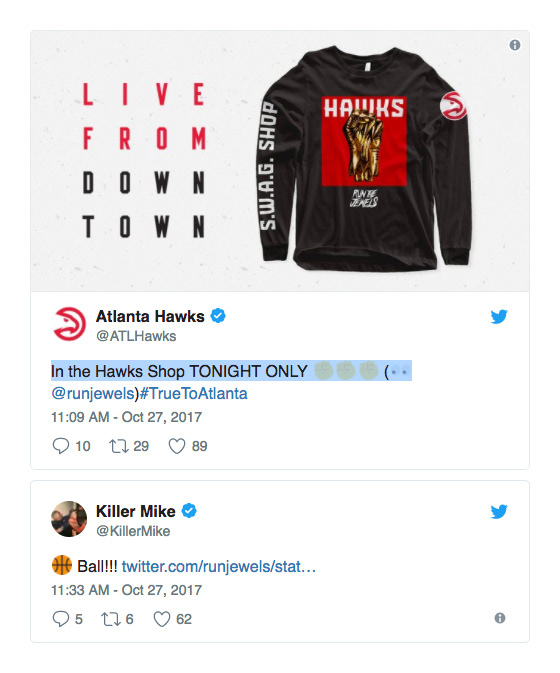Open the #TrueToAtlanta hashtag
The image size is (560, 673).
(x=194, y=394)
